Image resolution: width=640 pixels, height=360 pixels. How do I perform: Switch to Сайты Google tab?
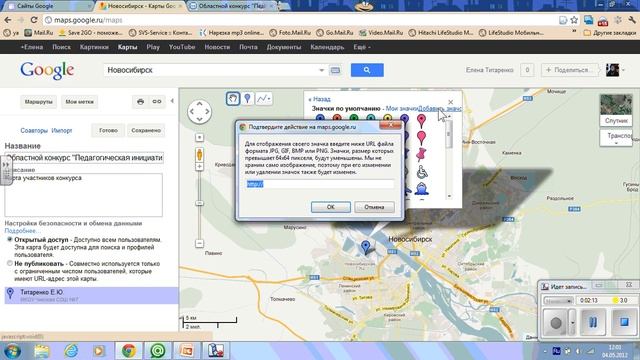point(48,6)
